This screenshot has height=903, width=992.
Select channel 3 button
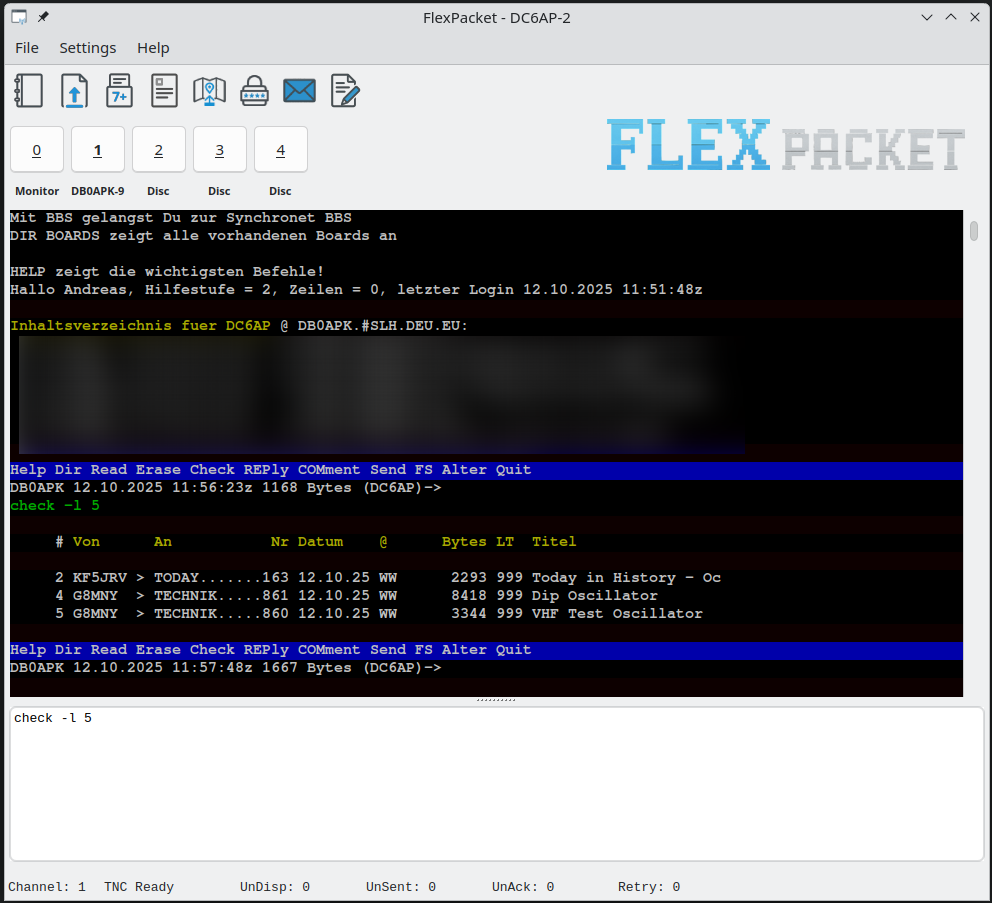(220, 150)
